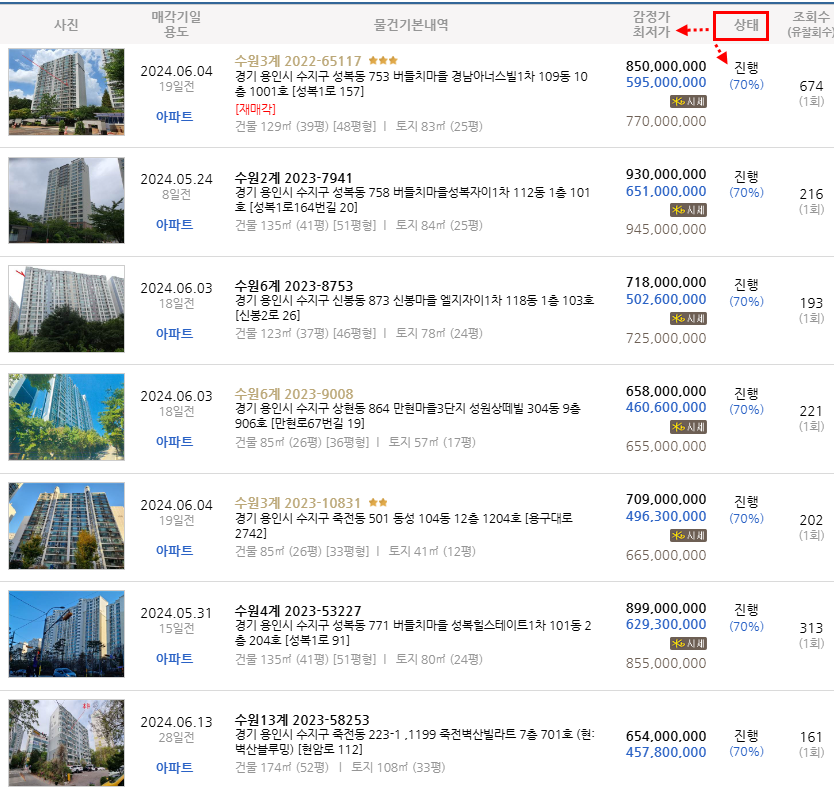This screenshot has height=797, width=834.
Task: Click 아파트 link in the 2022-65117 row
Action: point(174,117)
